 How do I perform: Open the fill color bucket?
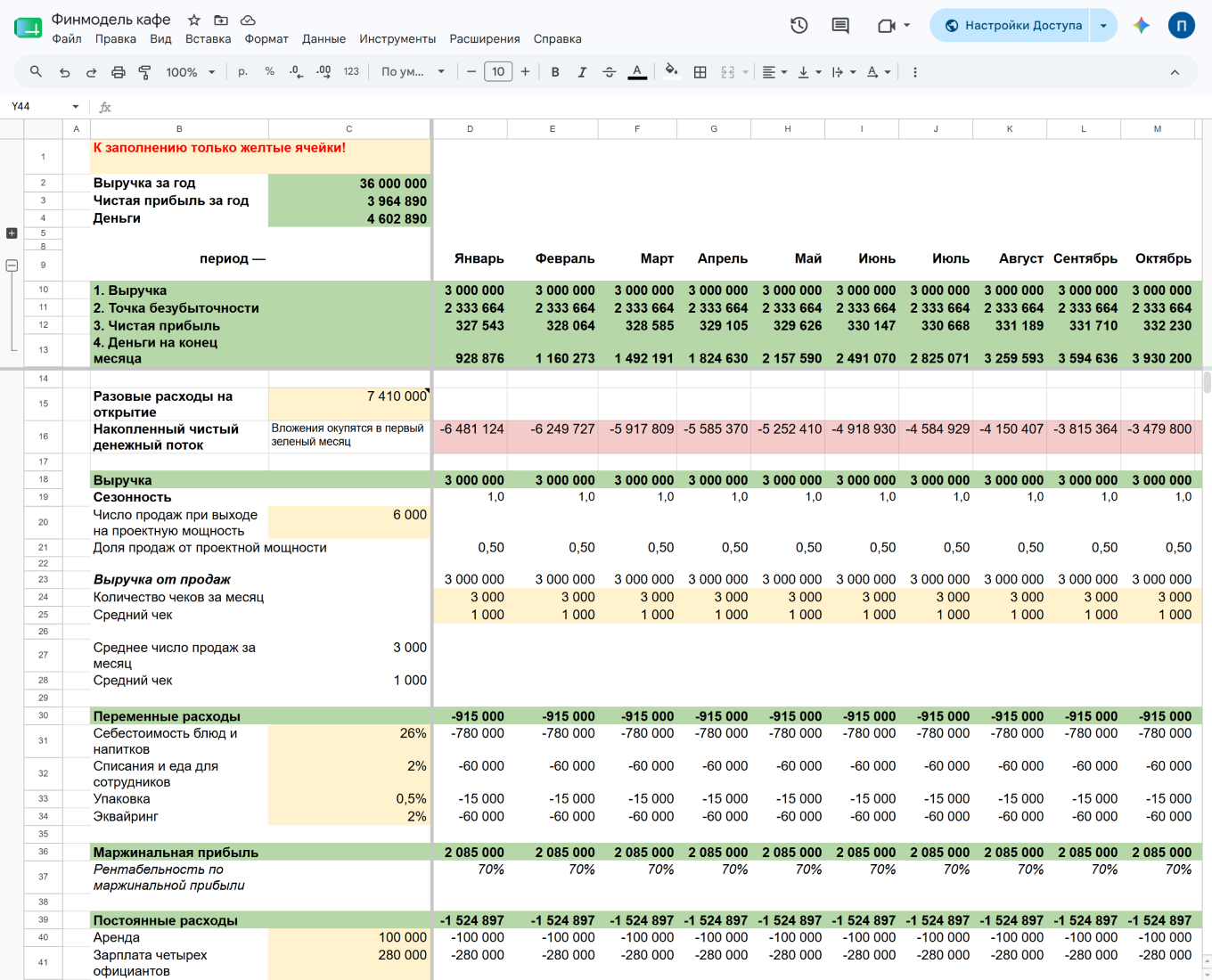672,72
